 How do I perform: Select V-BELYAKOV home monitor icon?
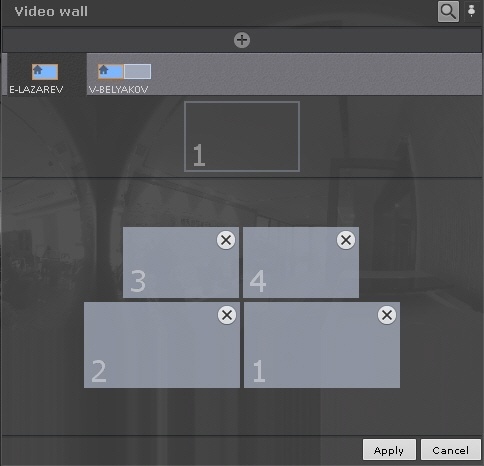[111, 71]
